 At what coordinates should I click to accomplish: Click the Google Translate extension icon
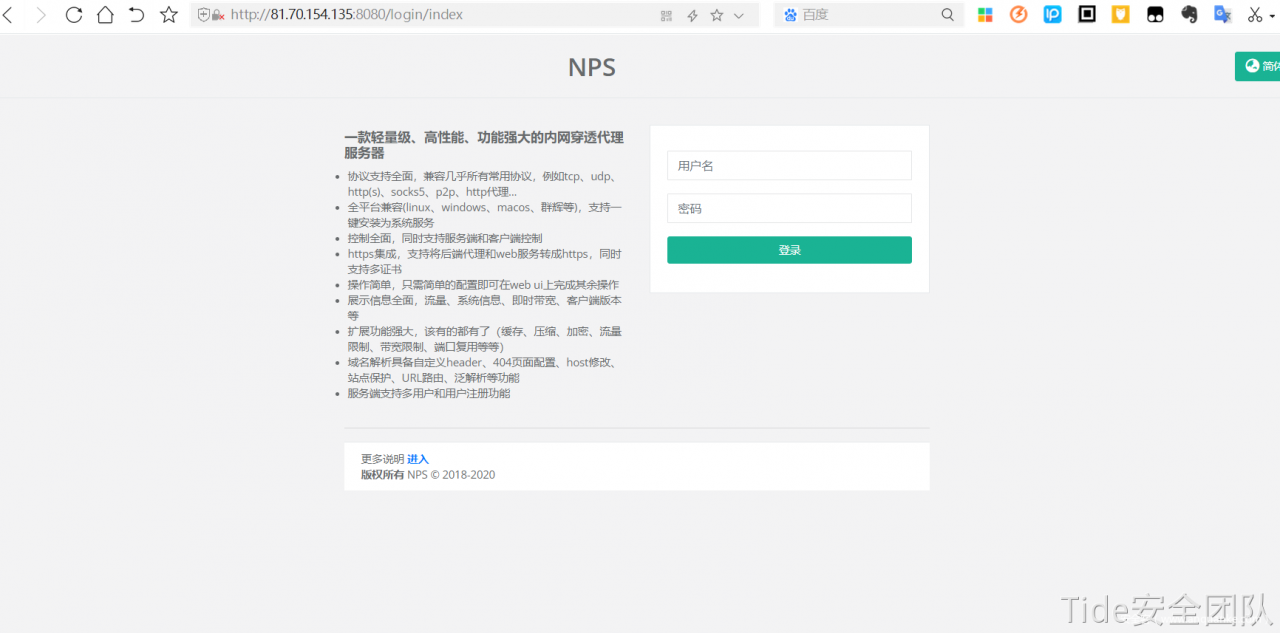point(1222,14)
